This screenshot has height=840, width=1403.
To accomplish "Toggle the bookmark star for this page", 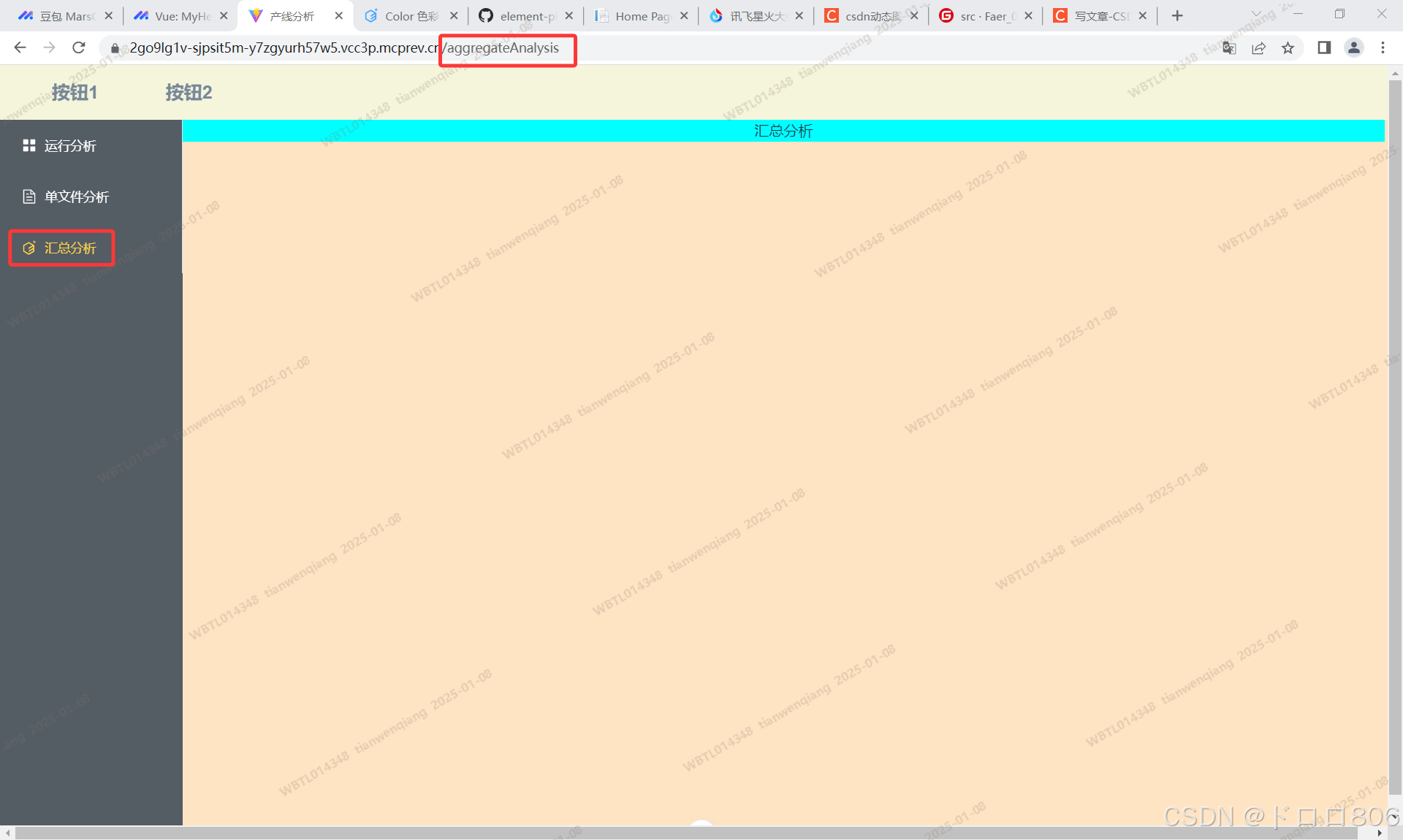I will point(1288,47).
